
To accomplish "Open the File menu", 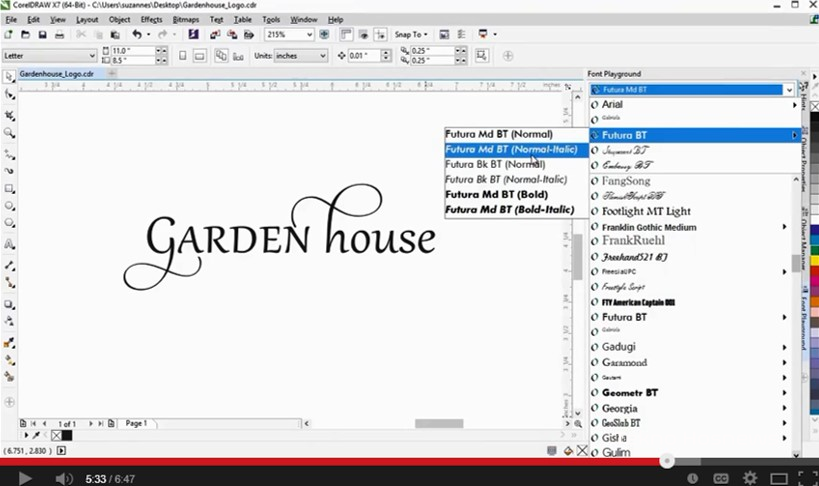I will pos(11,19).
